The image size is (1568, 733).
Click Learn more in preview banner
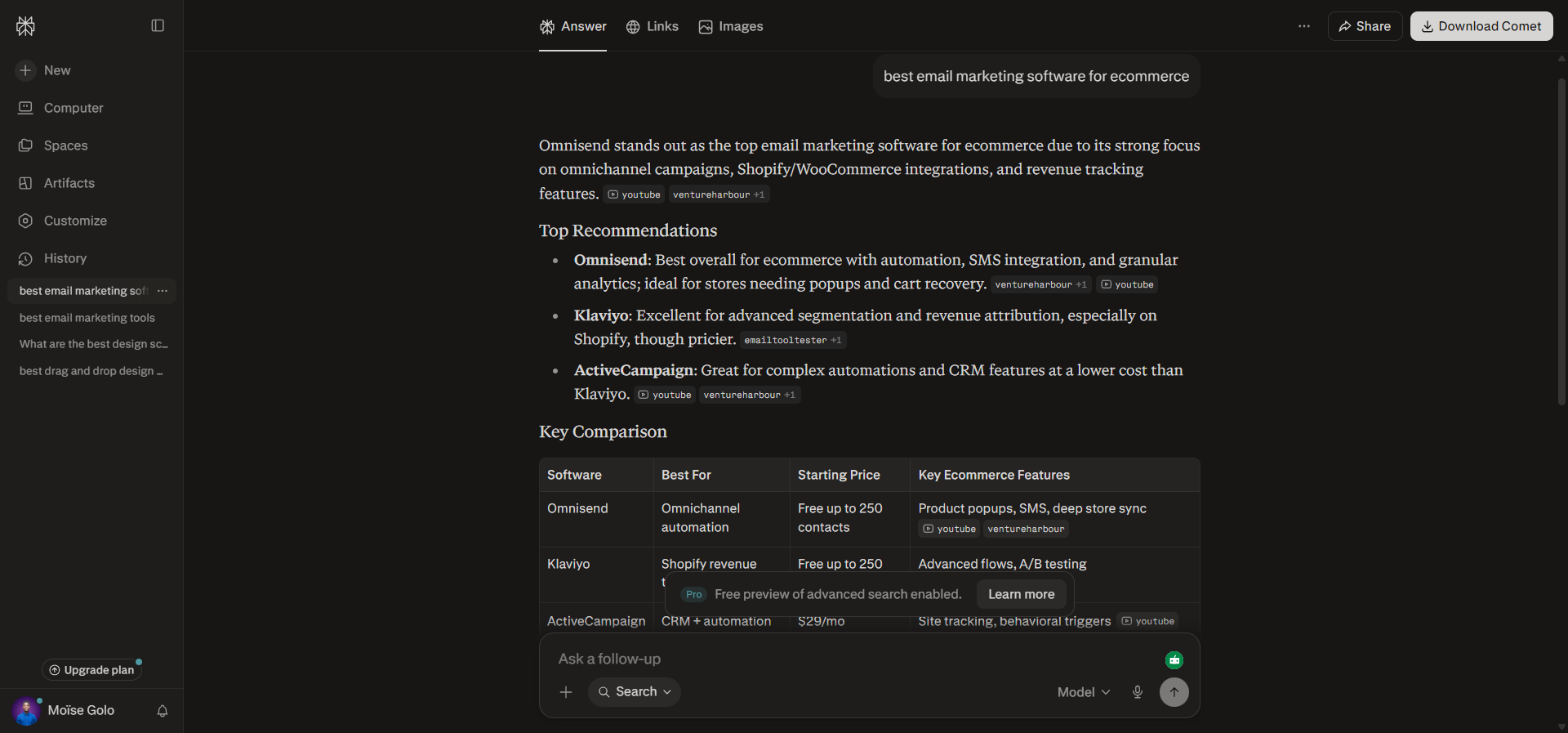coord(1021,594)
